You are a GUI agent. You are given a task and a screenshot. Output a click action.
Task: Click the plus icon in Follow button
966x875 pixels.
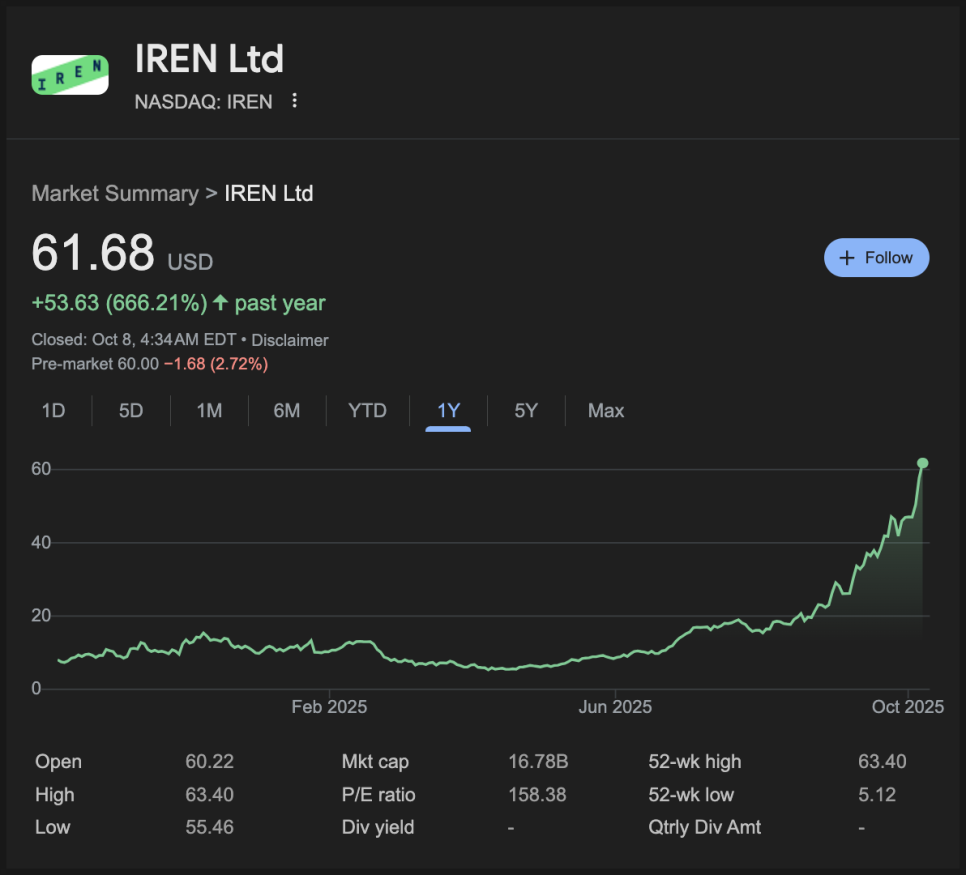point(847,258)
